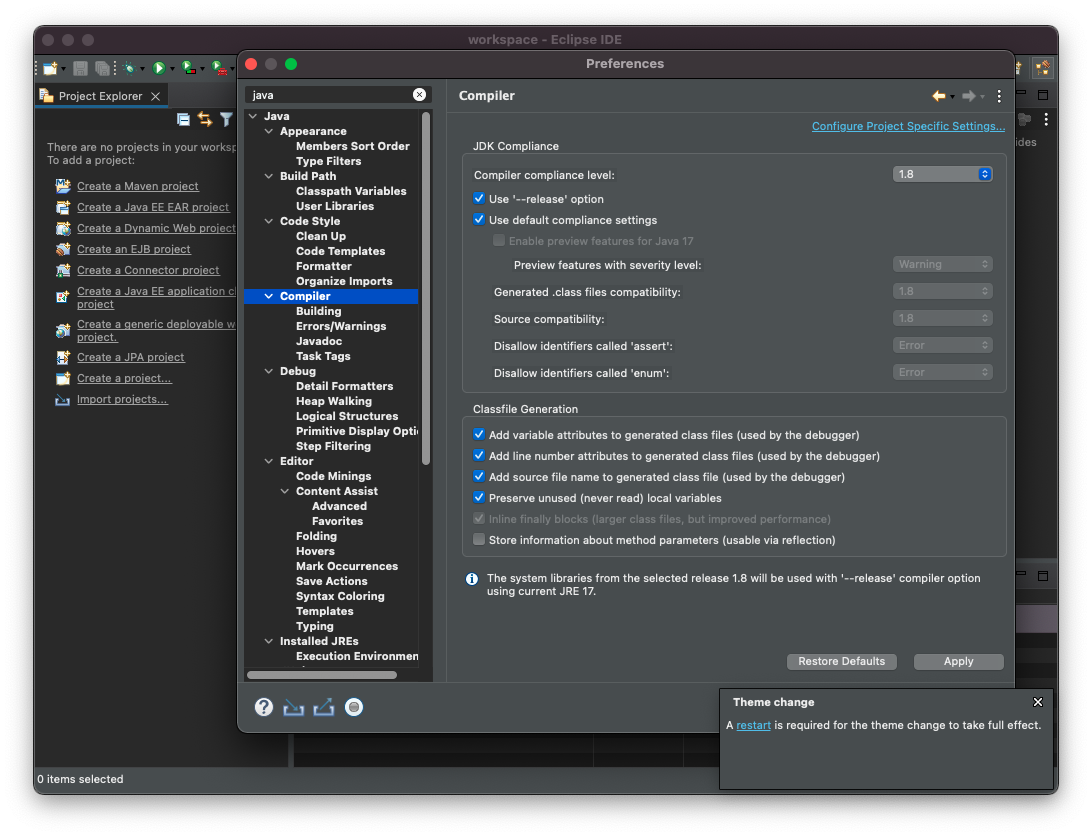Open Disallow identifiers called 'enum' dropdown

point(942,373)
